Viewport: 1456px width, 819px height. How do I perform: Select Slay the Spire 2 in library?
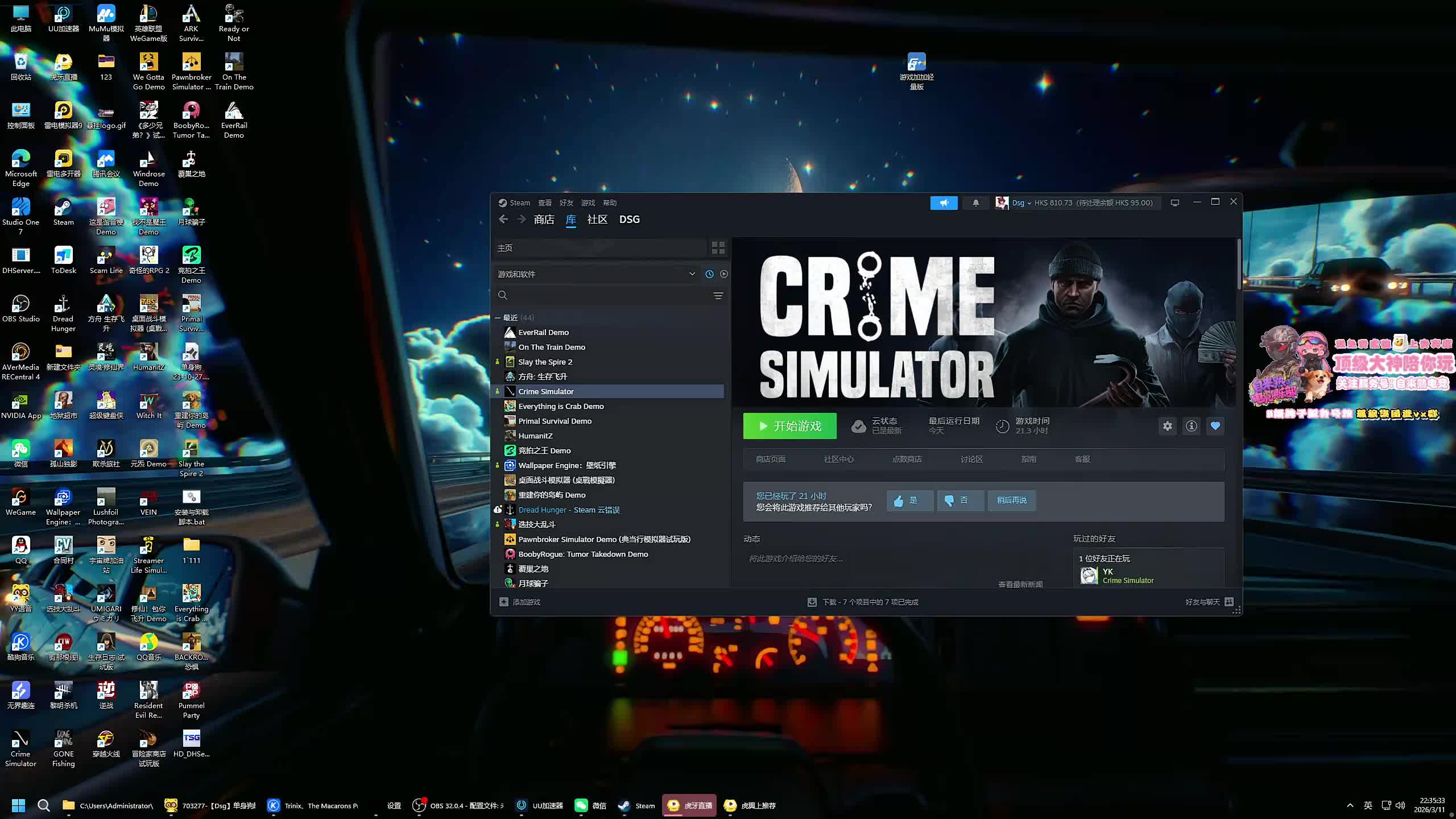[545, 362]
